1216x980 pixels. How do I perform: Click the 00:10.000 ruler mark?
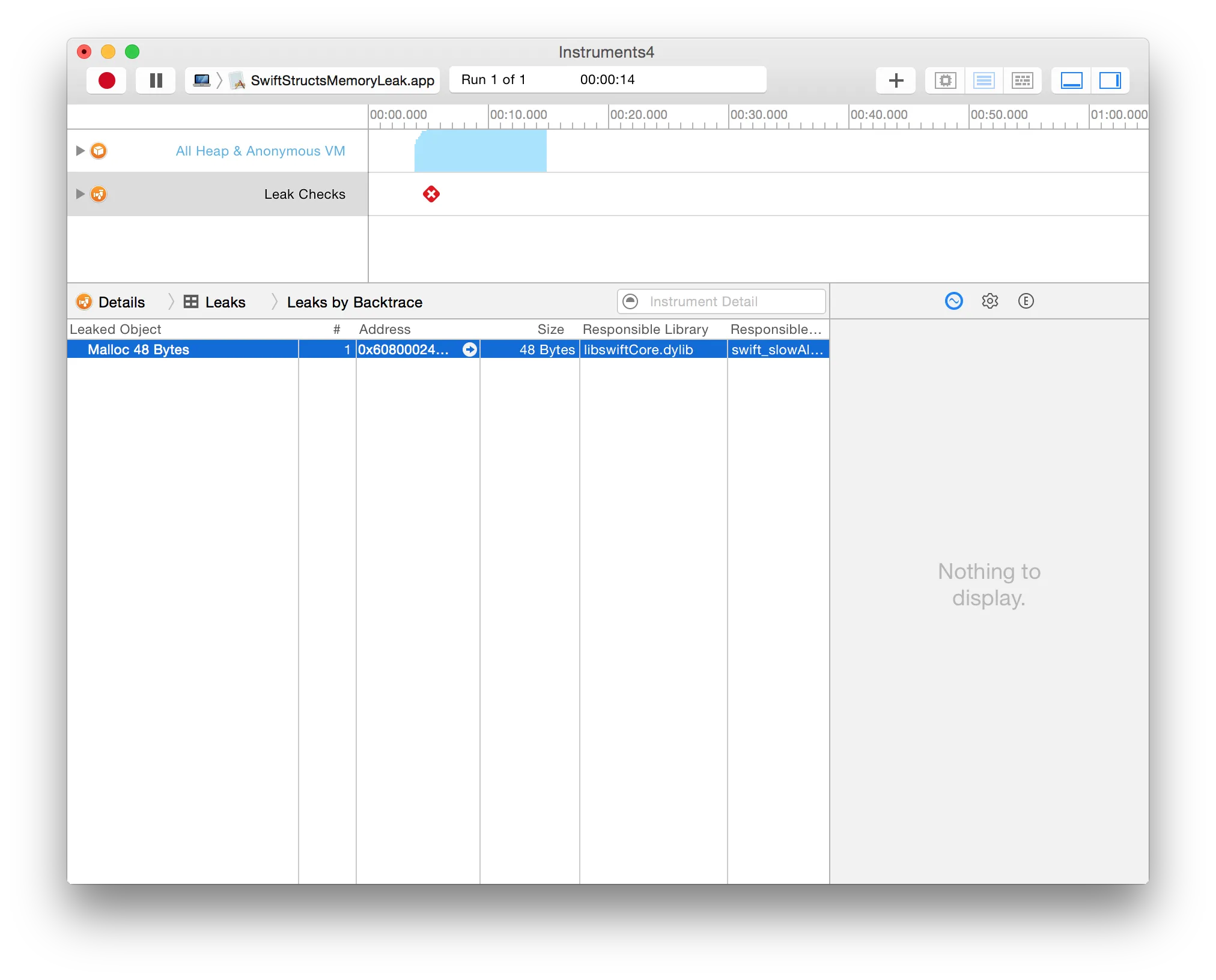coord(518,115)
